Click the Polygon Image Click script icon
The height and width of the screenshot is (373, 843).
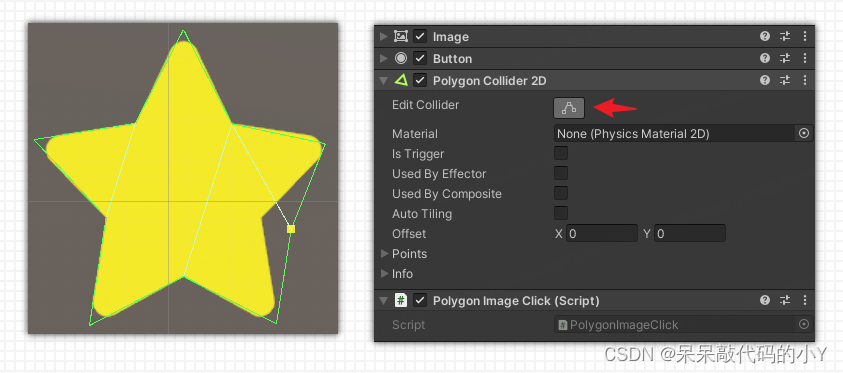pyautogui.click(x=401, y=300)
